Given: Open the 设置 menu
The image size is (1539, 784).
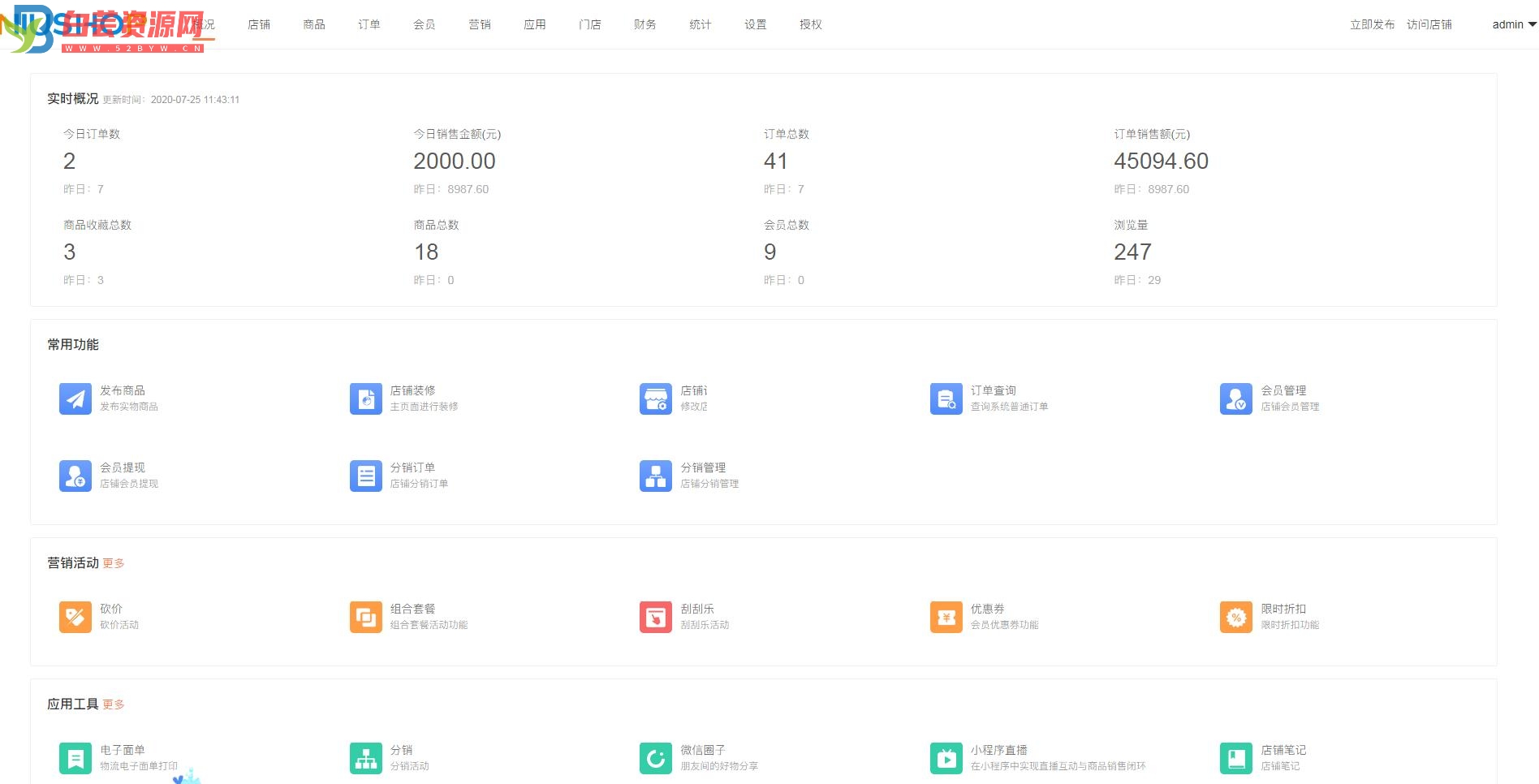Looking at the screenshot, I should pos(756,24).
